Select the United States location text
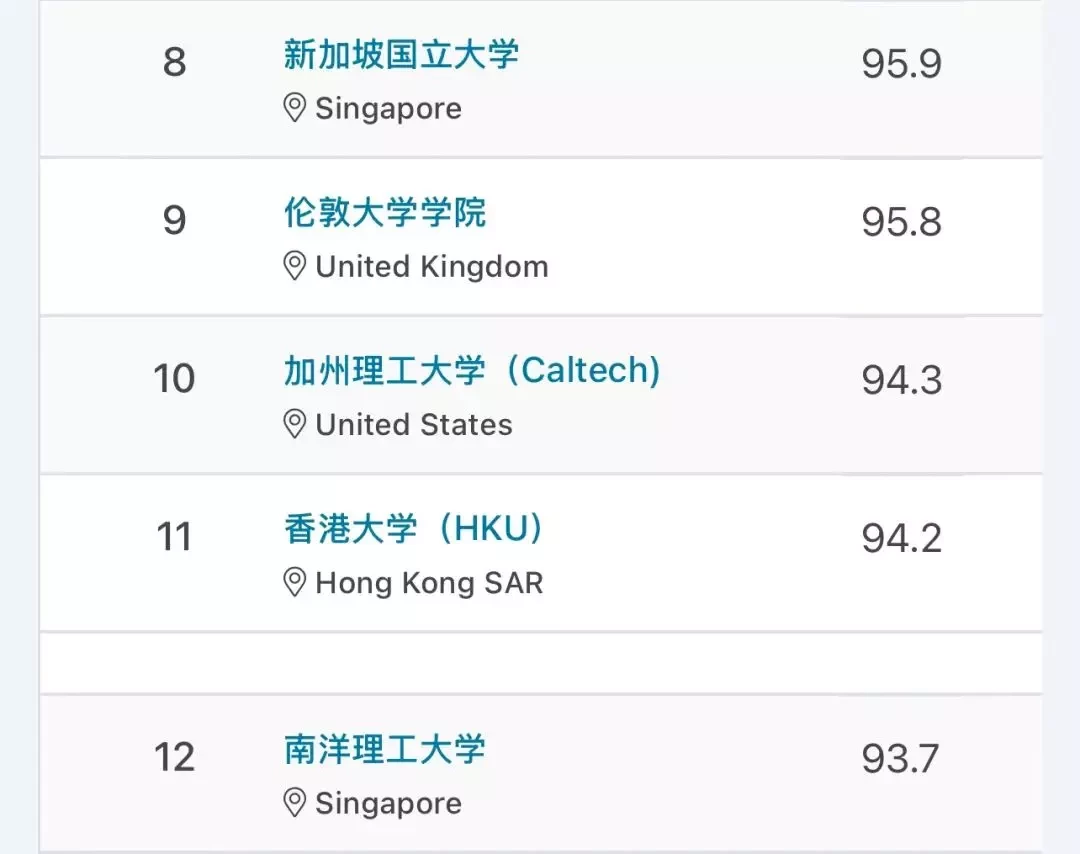This screenshot has height=854, width=1080. coord(414,424)
